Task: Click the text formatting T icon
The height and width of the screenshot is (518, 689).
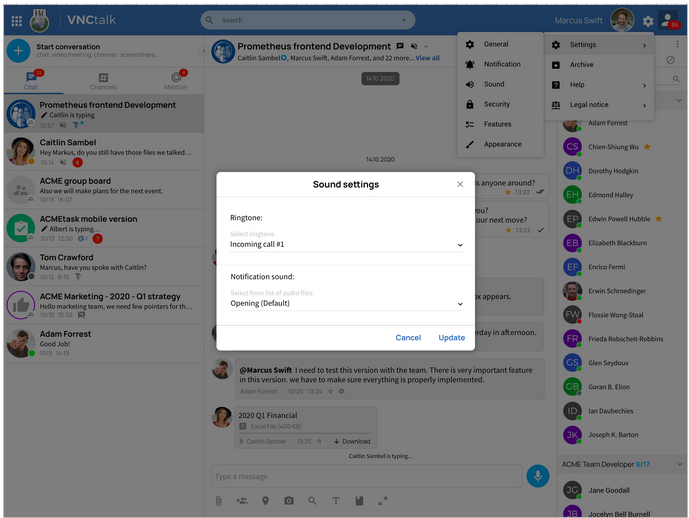Action: [x=336, y=501]
